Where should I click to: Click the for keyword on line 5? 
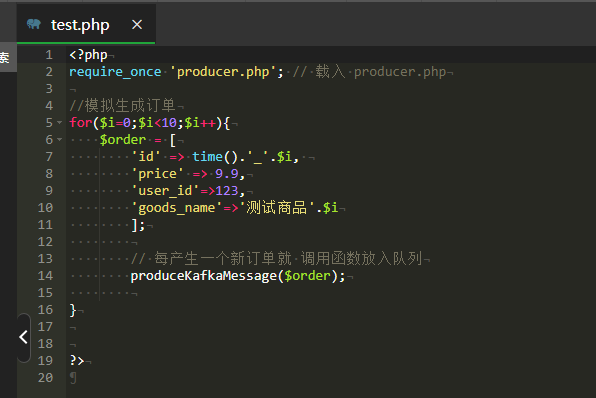tap(81, 123)
